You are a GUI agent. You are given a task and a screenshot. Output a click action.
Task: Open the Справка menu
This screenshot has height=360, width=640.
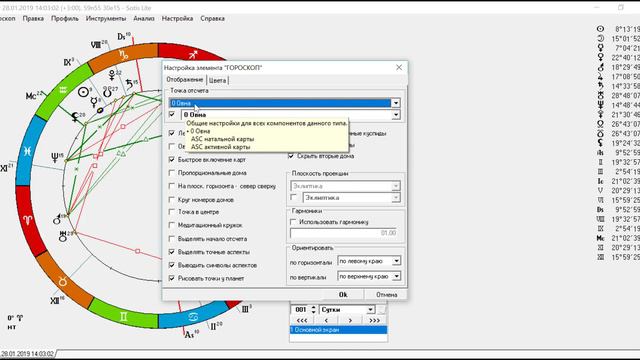coord(212,18)
